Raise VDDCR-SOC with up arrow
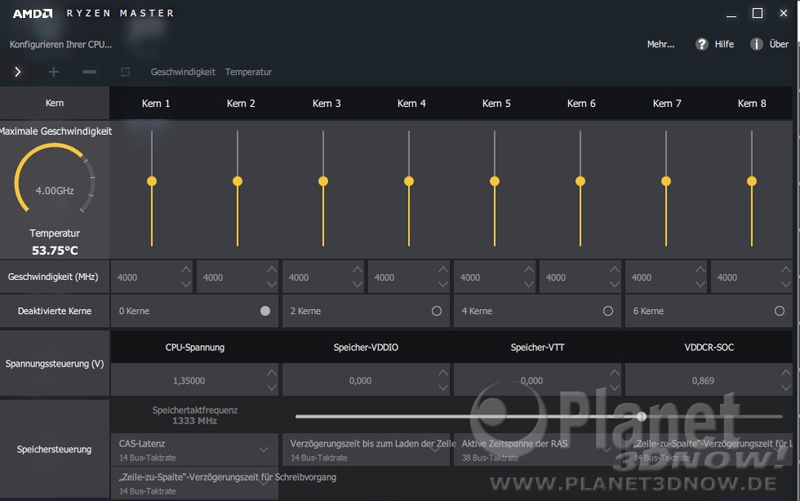800x501 pixels. click(x=786, y=372)
